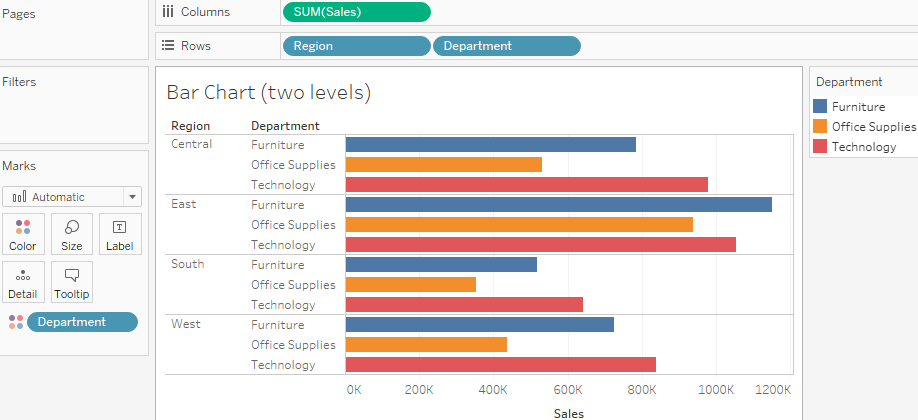Select the Central region label

pos(191,144)
